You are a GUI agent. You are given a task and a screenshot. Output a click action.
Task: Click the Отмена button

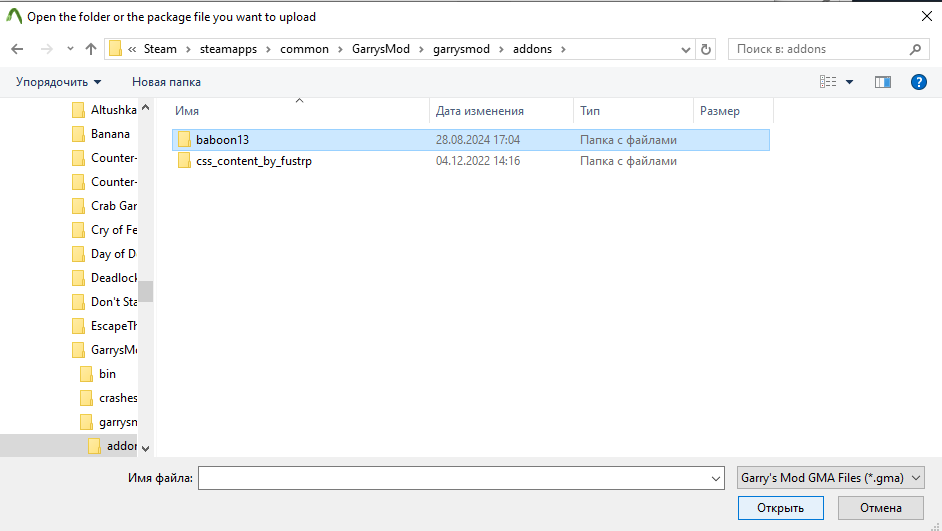pos(881,508)
